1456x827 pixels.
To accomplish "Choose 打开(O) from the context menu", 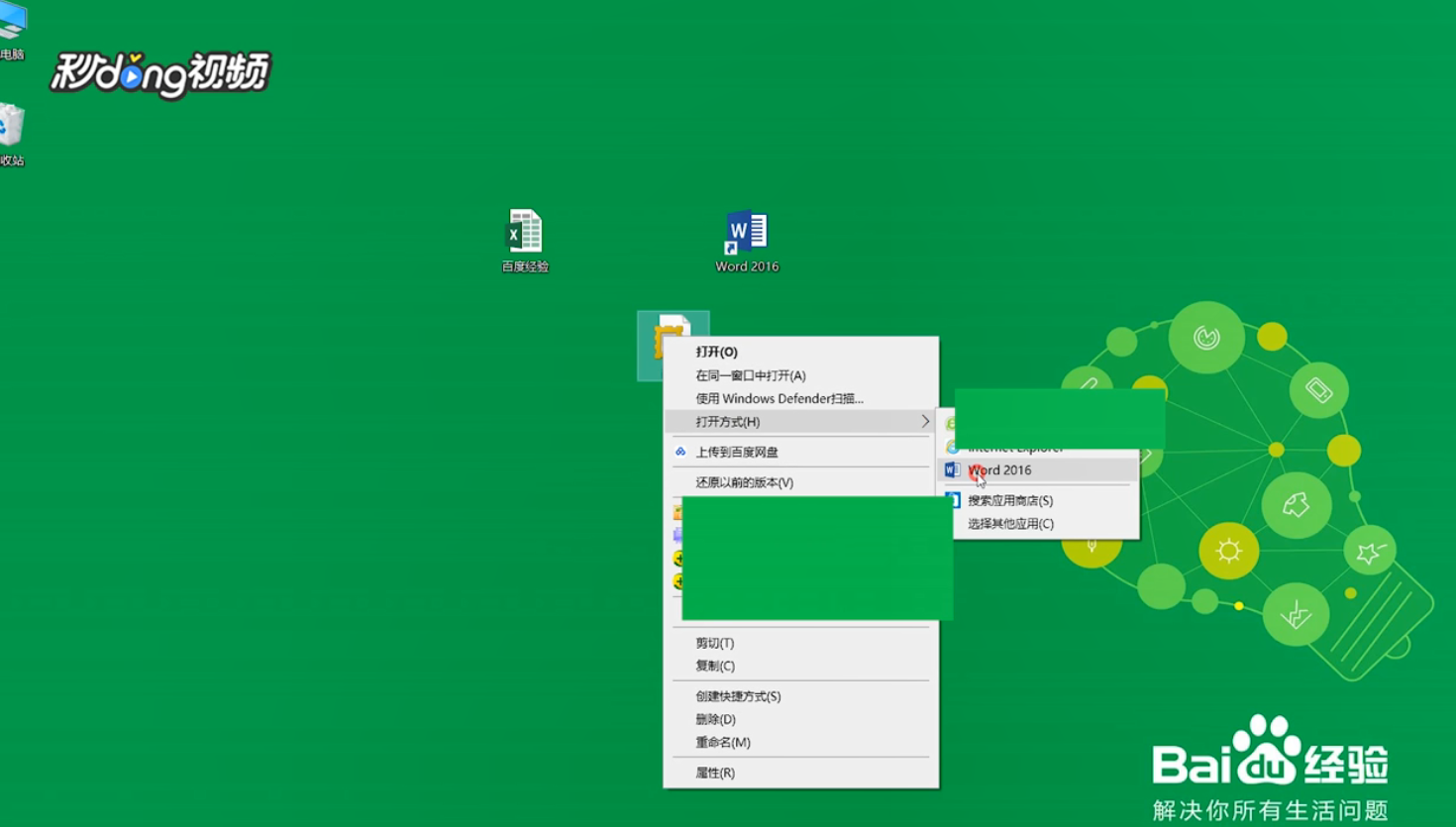I will pyautogui.click(x=800, y=352).
